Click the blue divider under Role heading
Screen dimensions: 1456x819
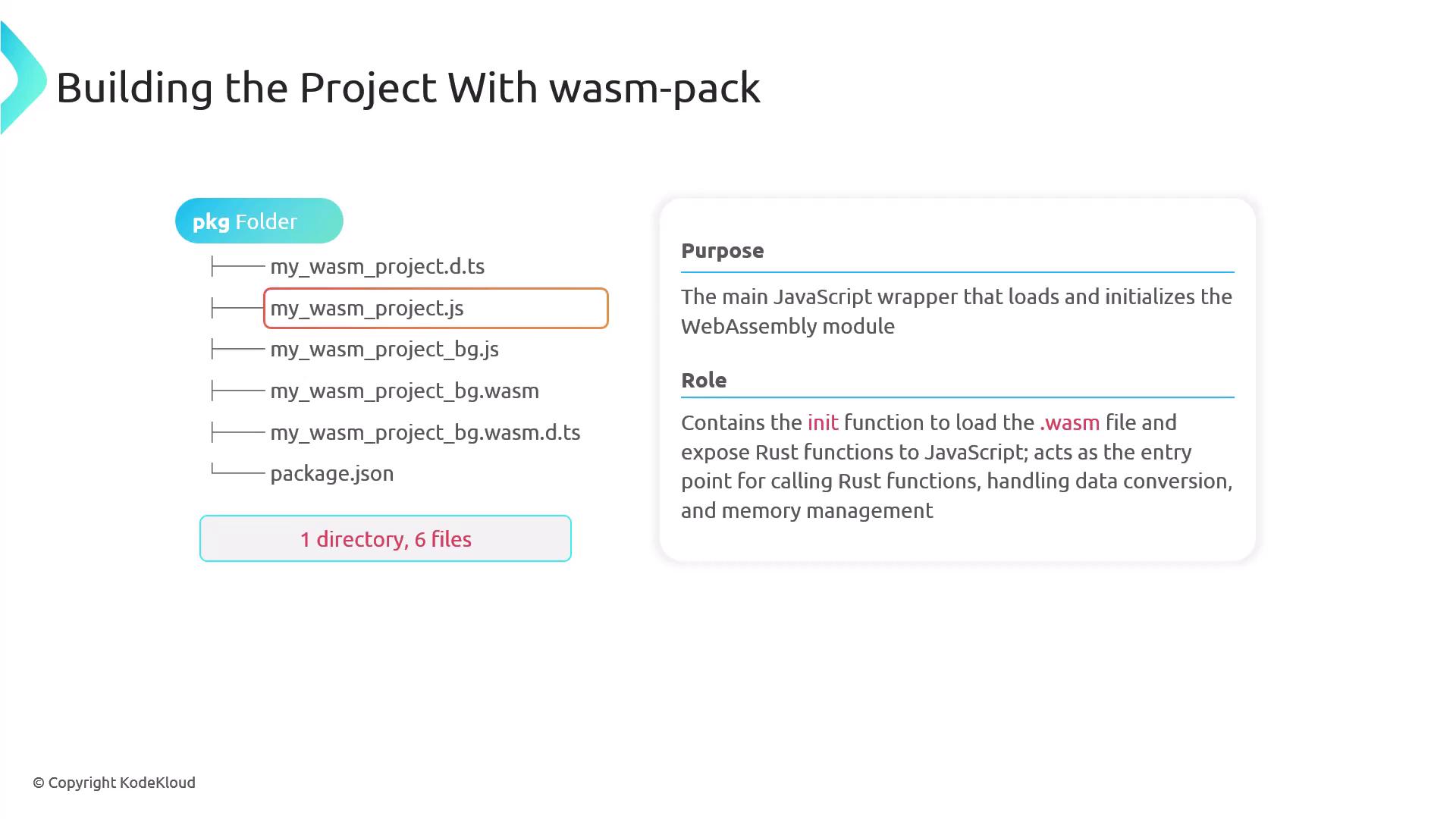pyautogui.click(x=957, y=397)
